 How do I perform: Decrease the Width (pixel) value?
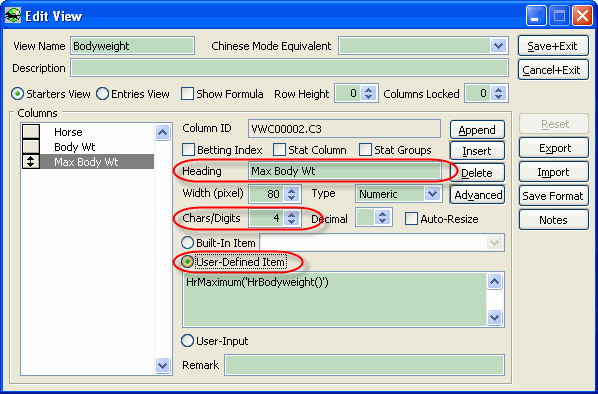point(291,197)
